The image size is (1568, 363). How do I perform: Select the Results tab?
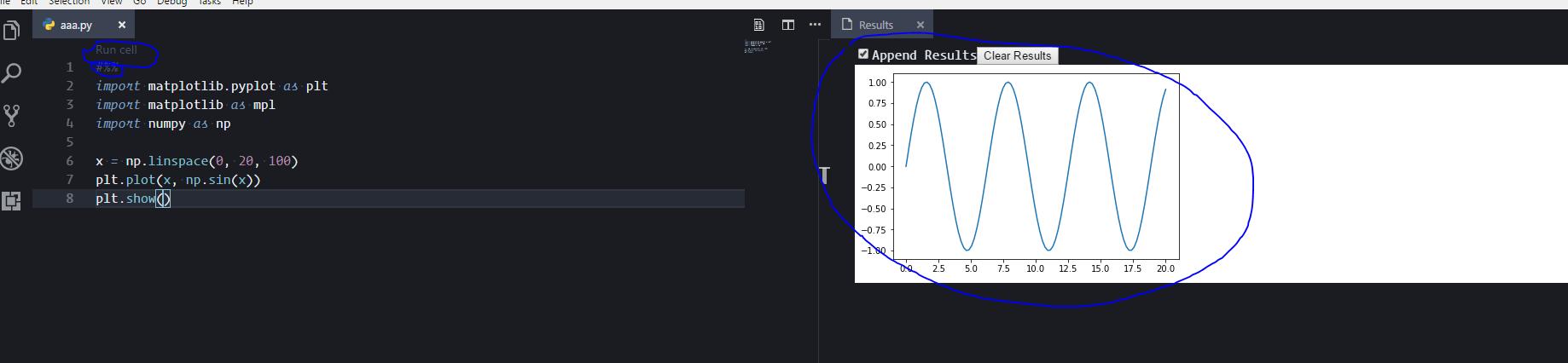(875, 25)
